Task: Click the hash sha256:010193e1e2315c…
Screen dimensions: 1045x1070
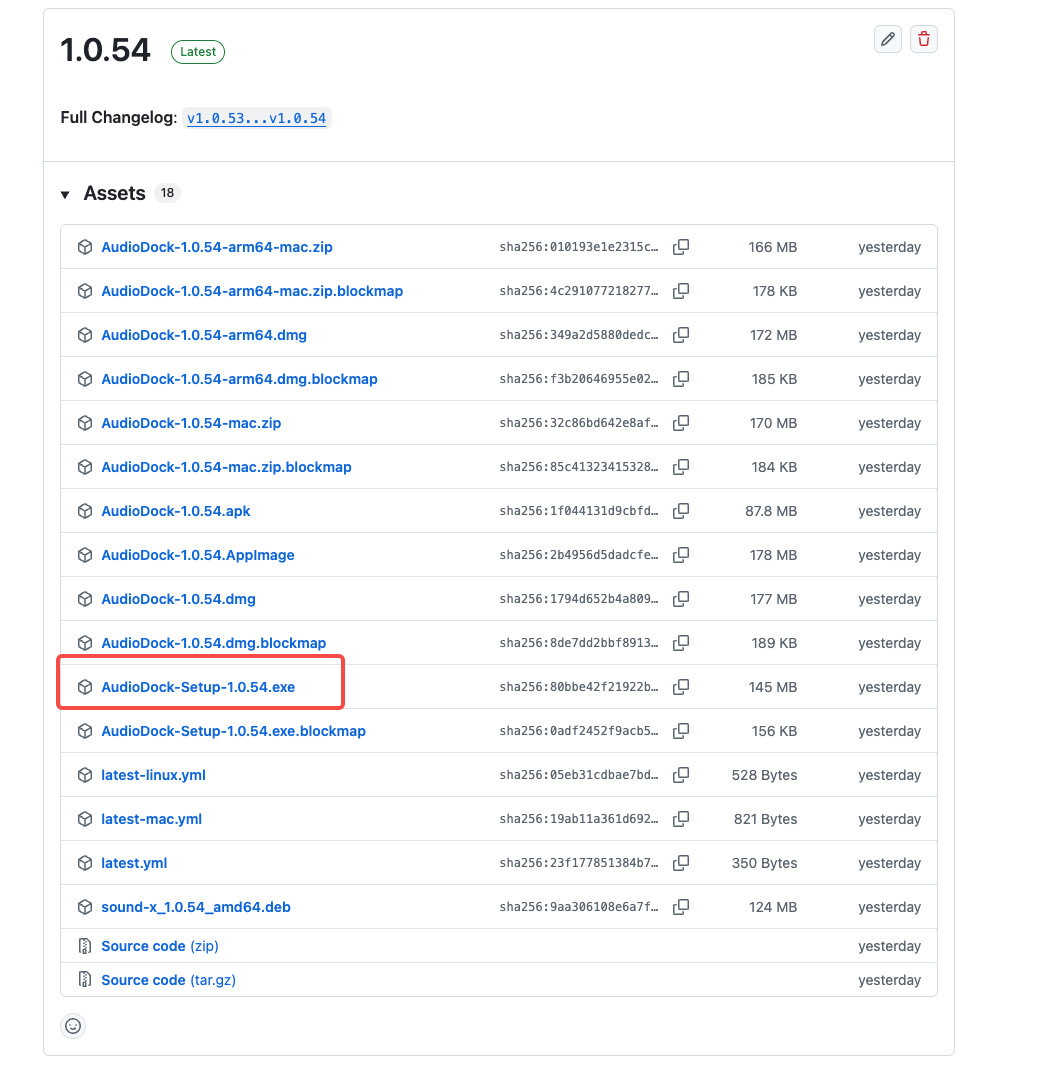Action: point(579,247)
